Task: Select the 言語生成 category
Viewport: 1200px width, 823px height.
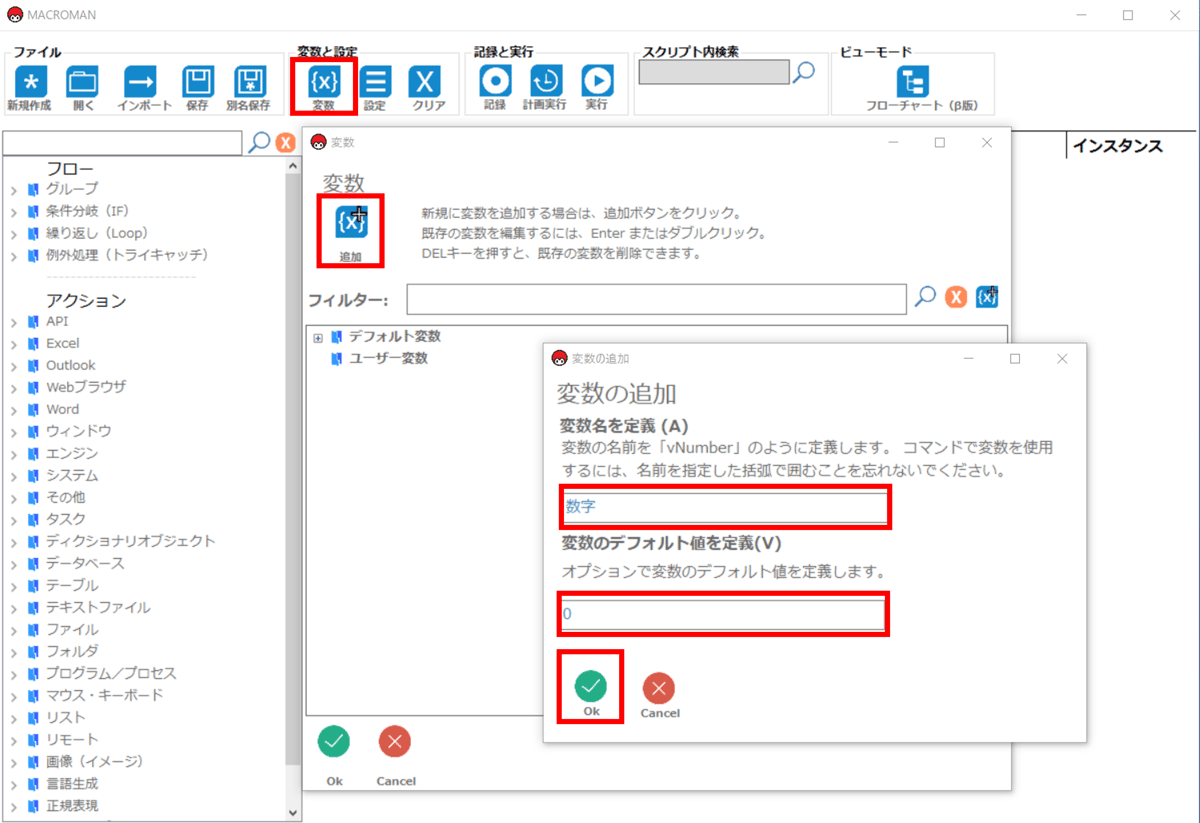Action: pos(72,783)
